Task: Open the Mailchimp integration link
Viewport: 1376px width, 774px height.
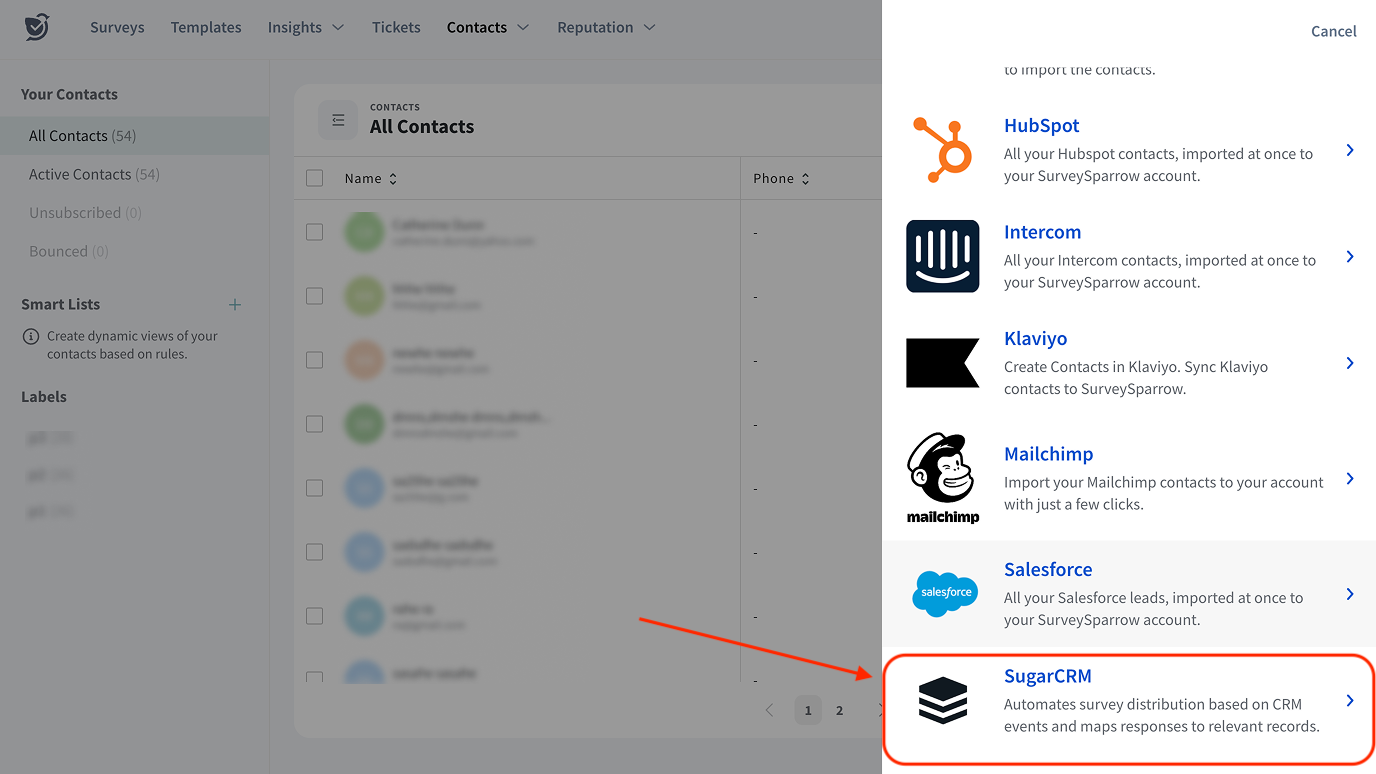Action: pos(1048,454)
